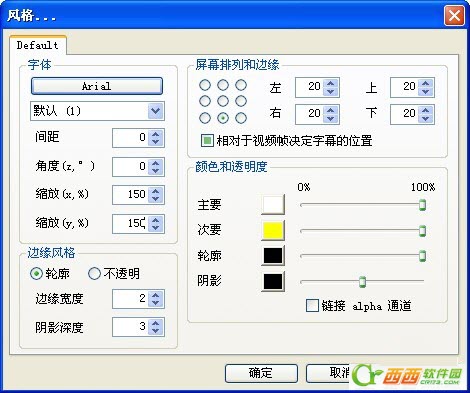
Task: Increase the 左 left margin value
Action: [x=331, y=83]
